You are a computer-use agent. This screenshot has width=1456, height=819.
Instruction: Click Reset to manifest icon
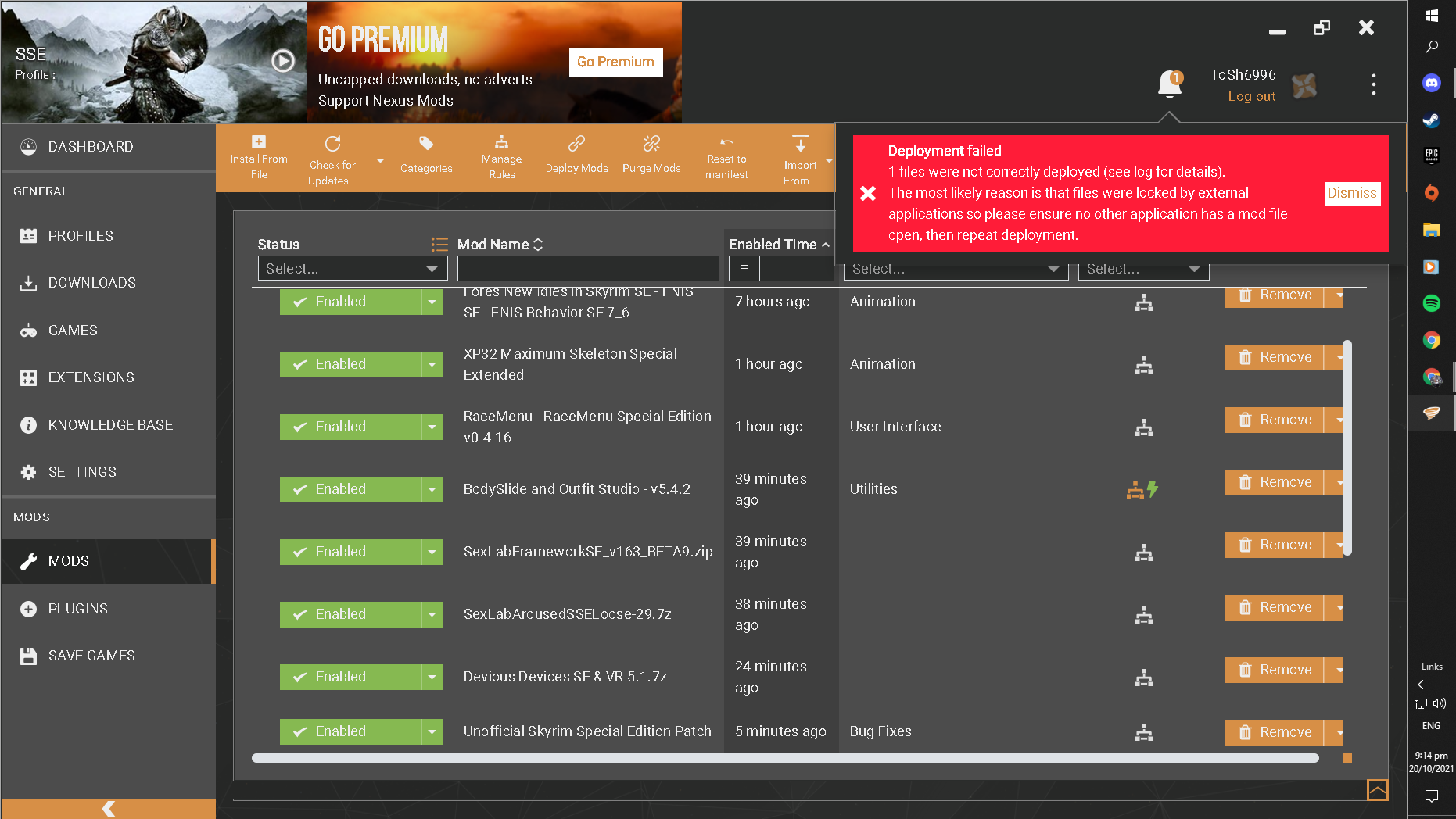point(726,143)
